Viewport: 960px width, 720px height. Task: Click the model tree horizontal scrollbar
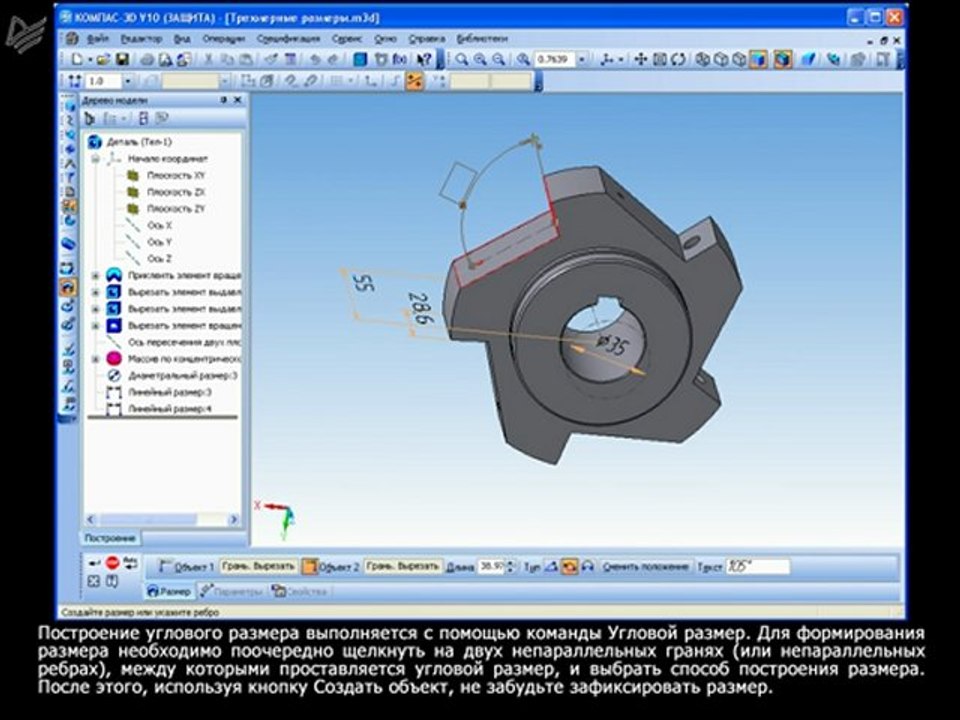[162, 519]
